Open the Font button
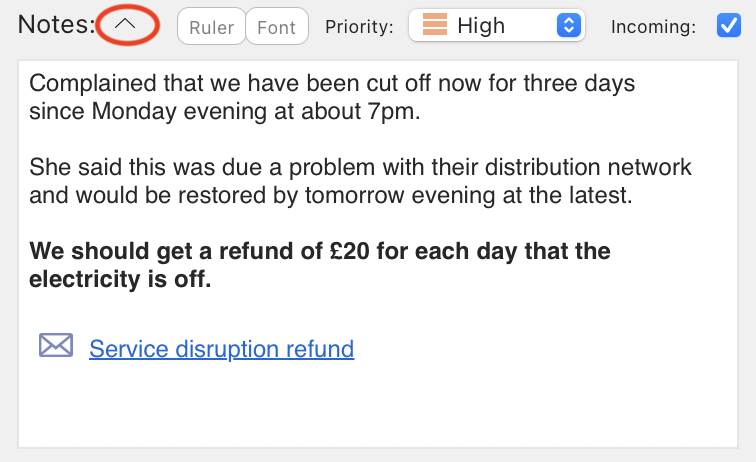 pyautogui.click(x=277, y=27)
